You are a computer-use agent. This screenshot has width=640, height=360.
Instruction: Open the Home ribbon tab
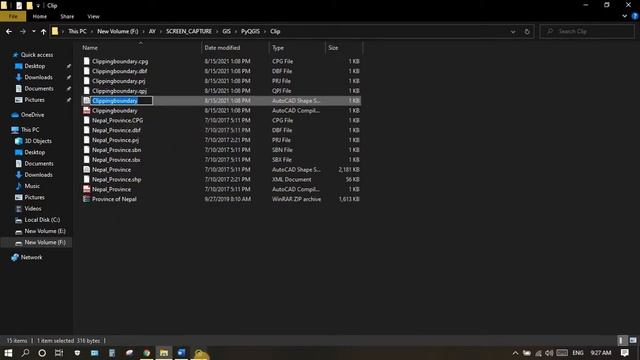[40, 16]
